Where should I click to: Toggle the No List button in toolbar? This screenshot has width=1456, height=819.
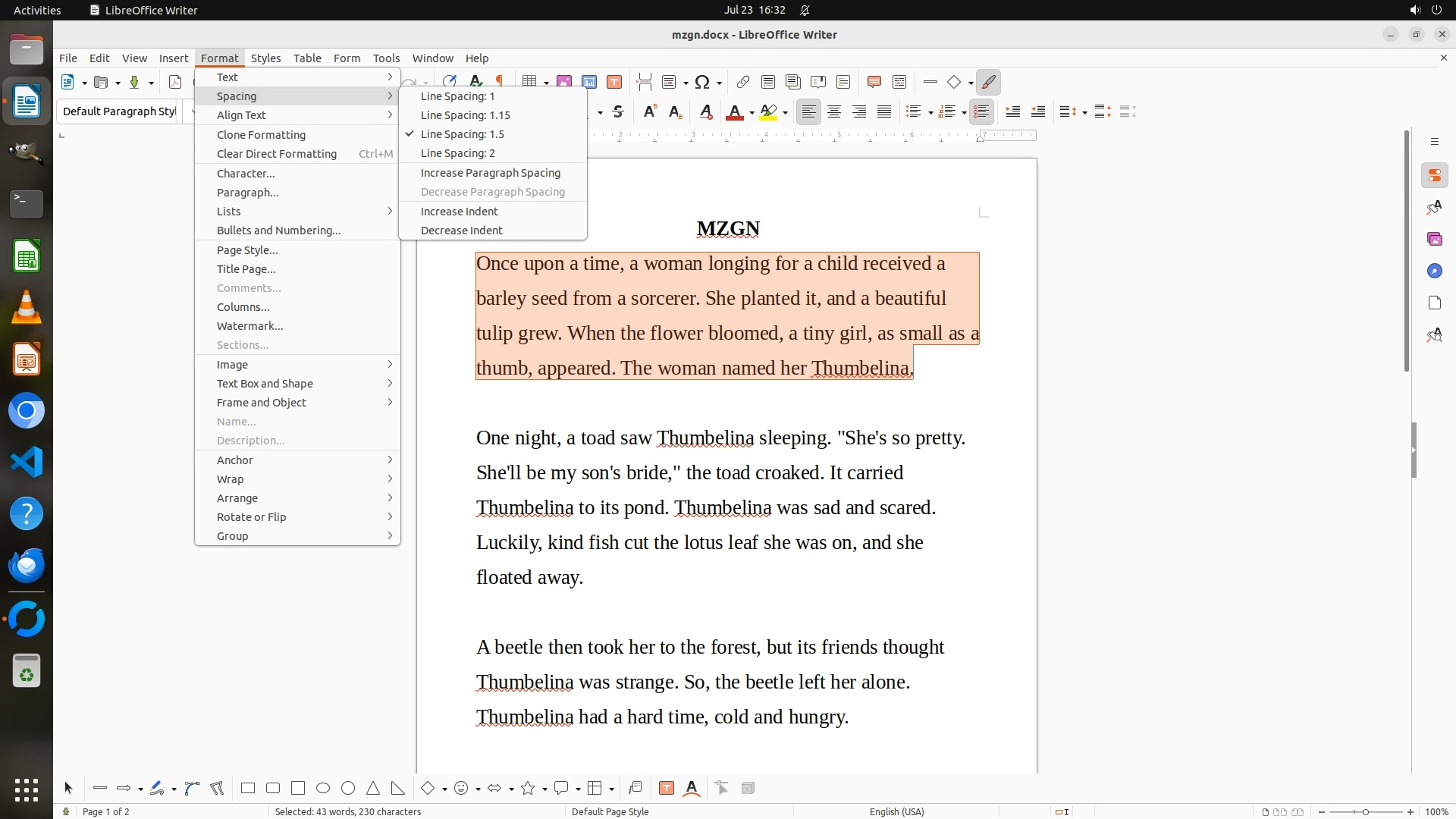tap(981, 112)
